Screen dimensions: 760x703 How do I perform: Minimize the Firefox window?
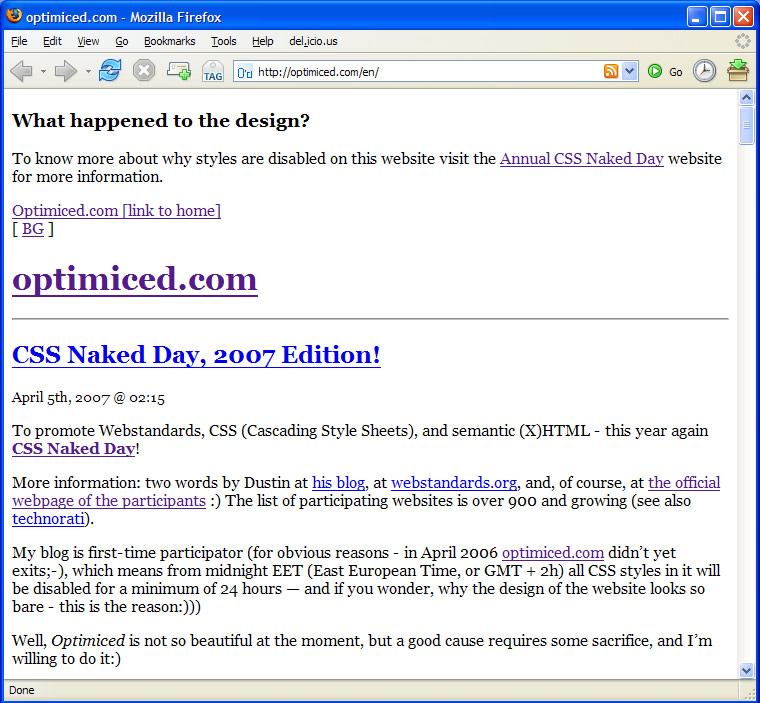(697, 17)
